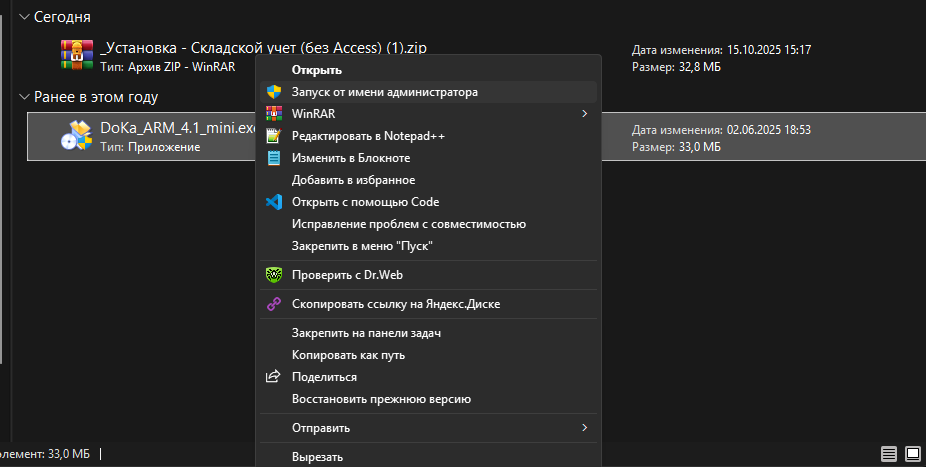Click "Закрепить на панели задач"
The width and height of the screenshot is (926, 467).
tap(428, 333)
